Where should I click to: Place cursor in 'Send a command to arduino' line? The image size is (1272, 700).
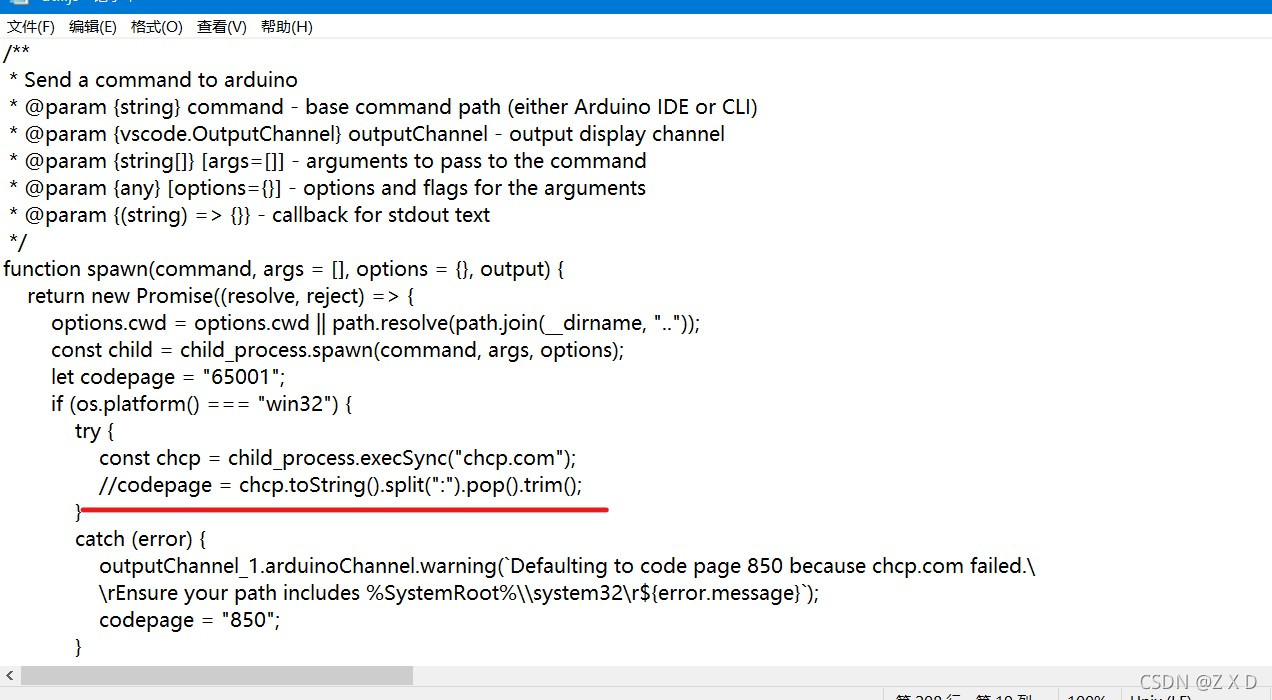click(x=153, y=80)
